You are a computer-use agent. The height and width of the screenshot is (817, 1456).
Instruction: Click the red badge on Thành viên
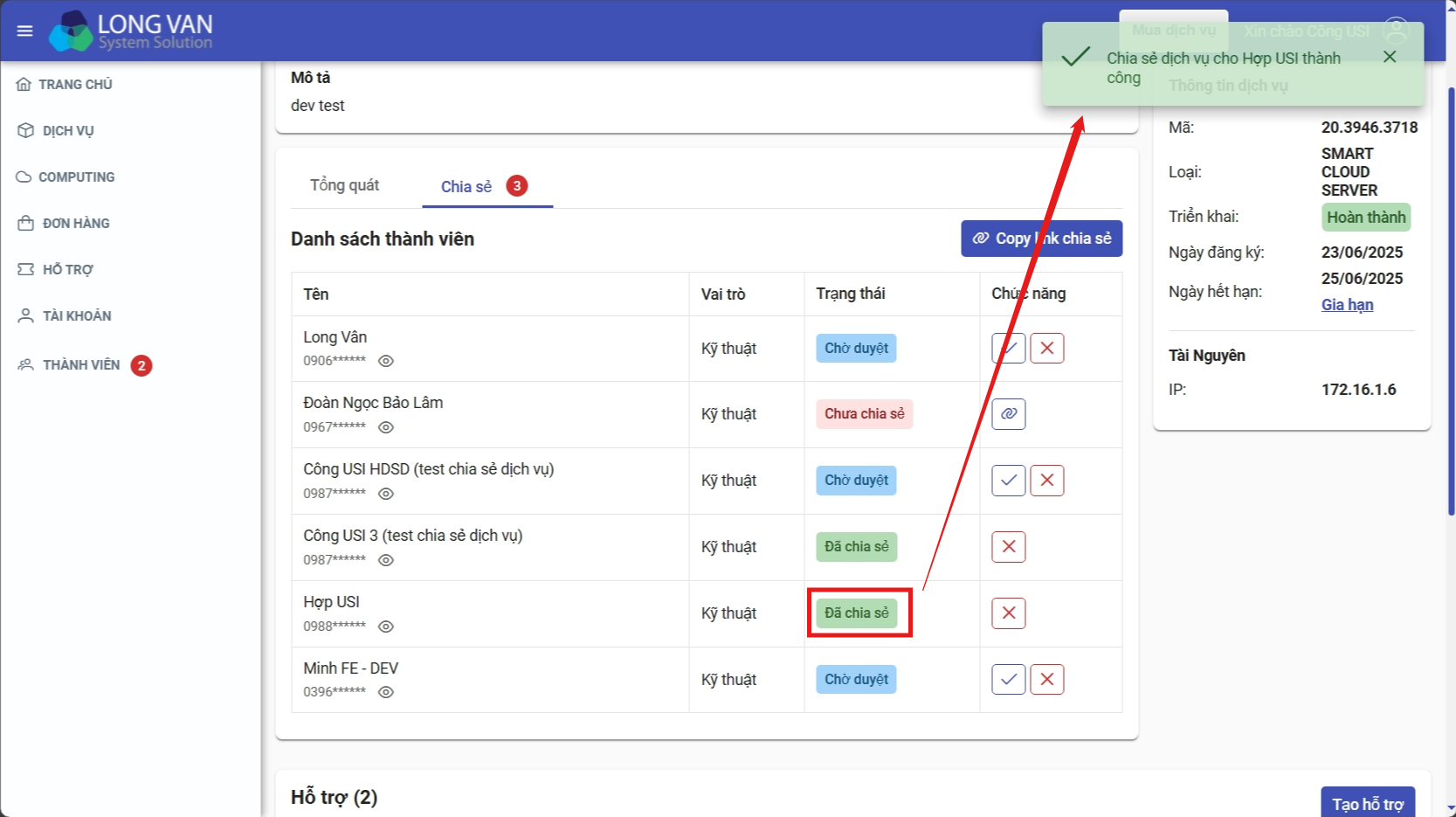tap(141, 365)
